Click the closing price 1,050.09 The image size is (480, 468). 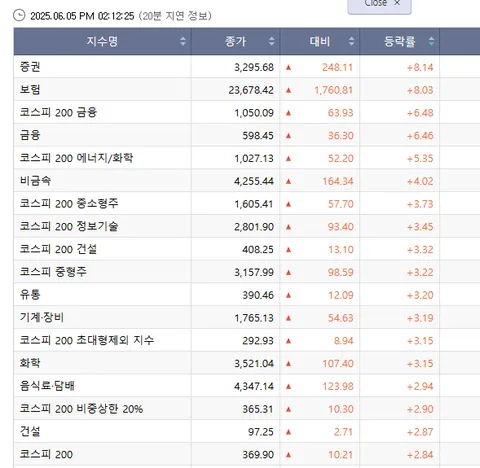click(x=254, y=113)
